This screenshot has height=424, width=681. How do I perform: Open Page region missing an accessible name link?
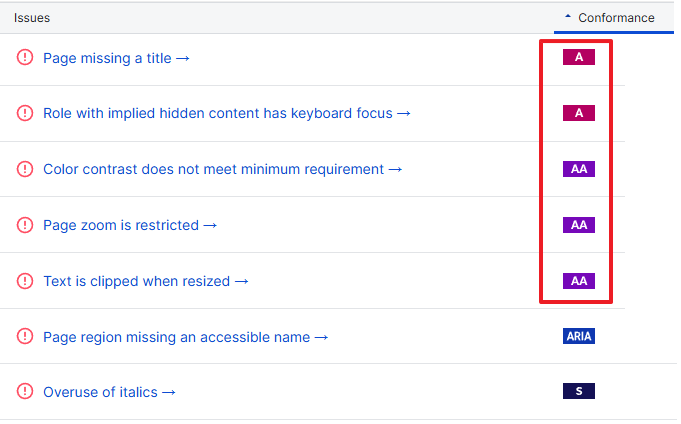tap(185, 337)
